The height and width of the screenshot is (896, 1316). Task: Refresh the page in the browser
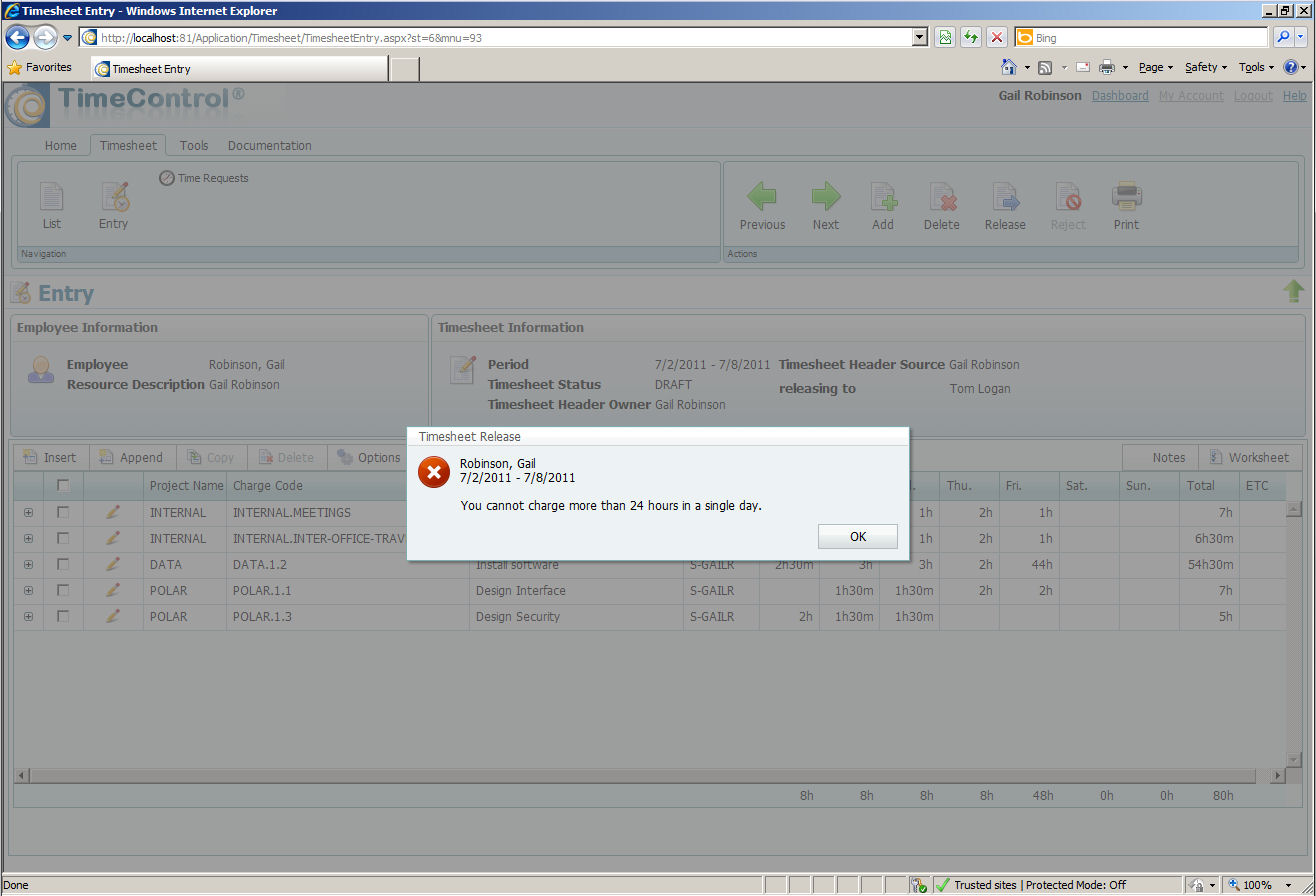click(x=971, y=38)
